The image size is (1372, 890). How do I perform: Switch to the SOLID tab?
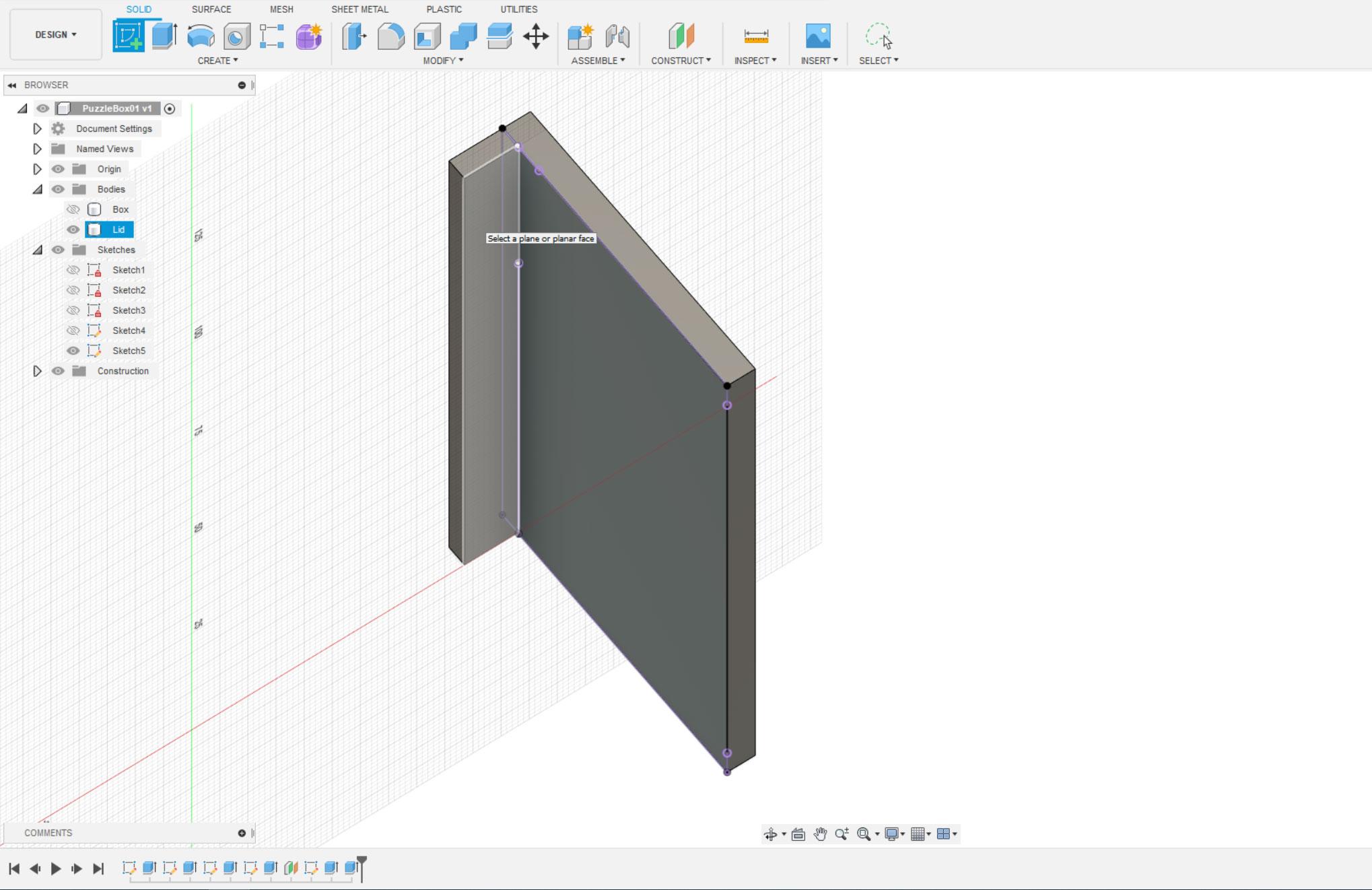pos(139,9)
